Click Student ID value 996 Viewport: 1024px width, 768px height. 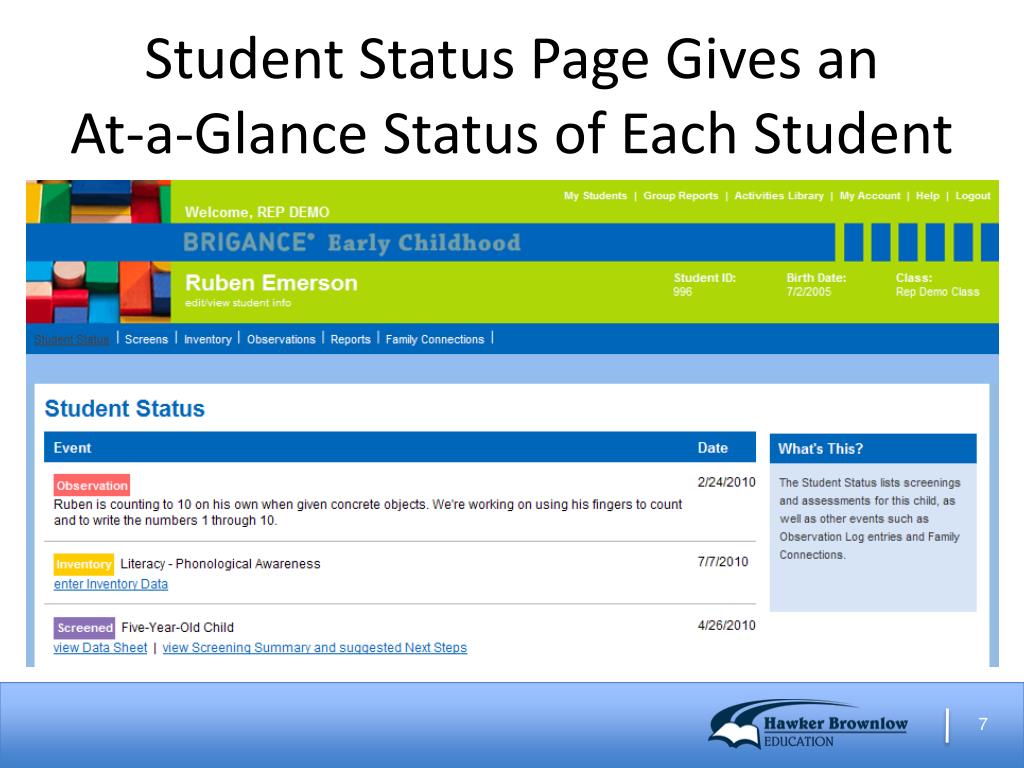[682, 292]
